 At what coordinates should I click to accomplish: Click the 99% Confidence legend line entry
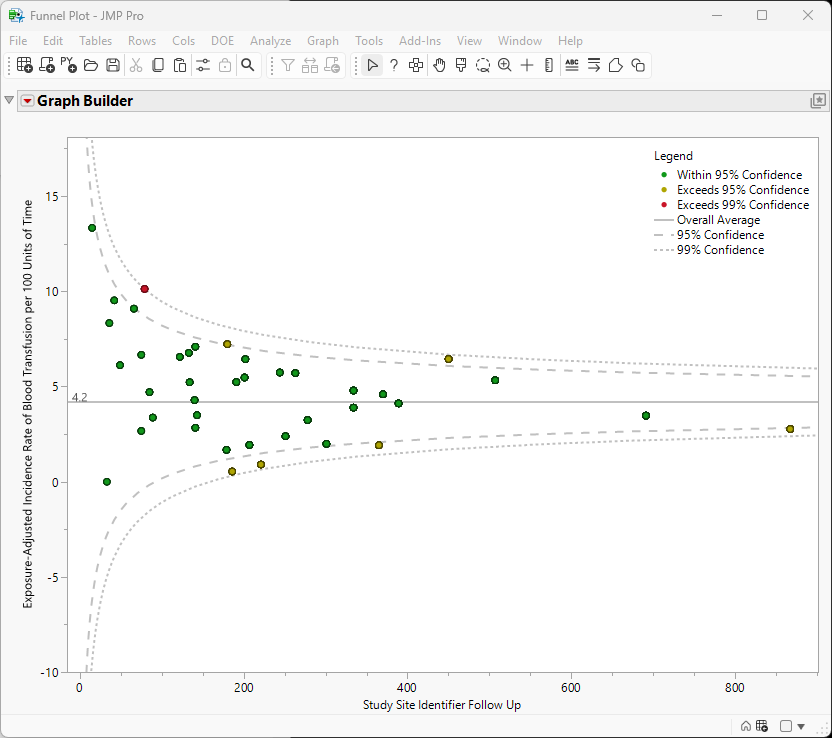(x=709, y=250)
